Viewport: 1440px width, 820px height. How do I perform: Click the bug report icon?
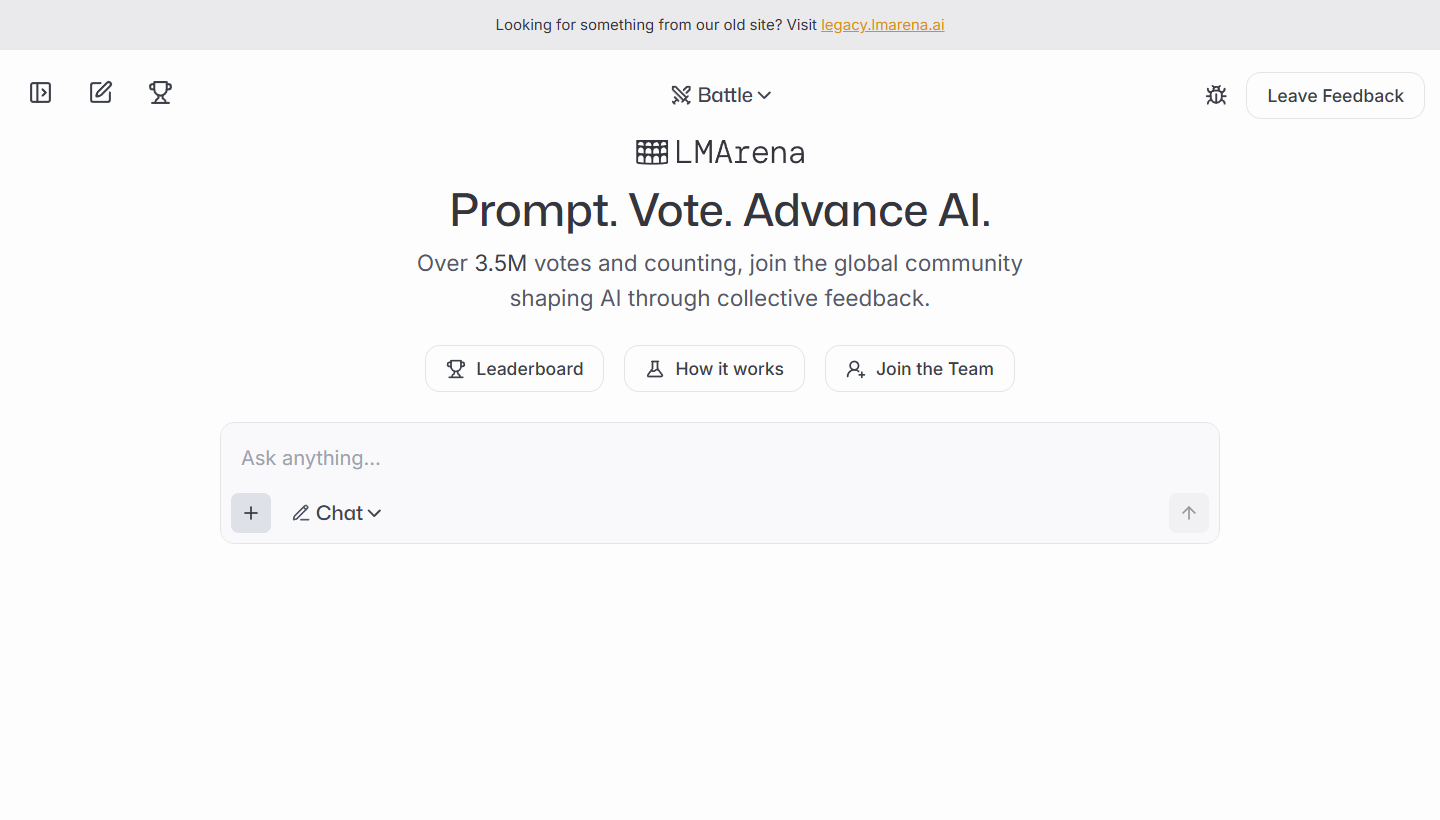coord(1216,96)
